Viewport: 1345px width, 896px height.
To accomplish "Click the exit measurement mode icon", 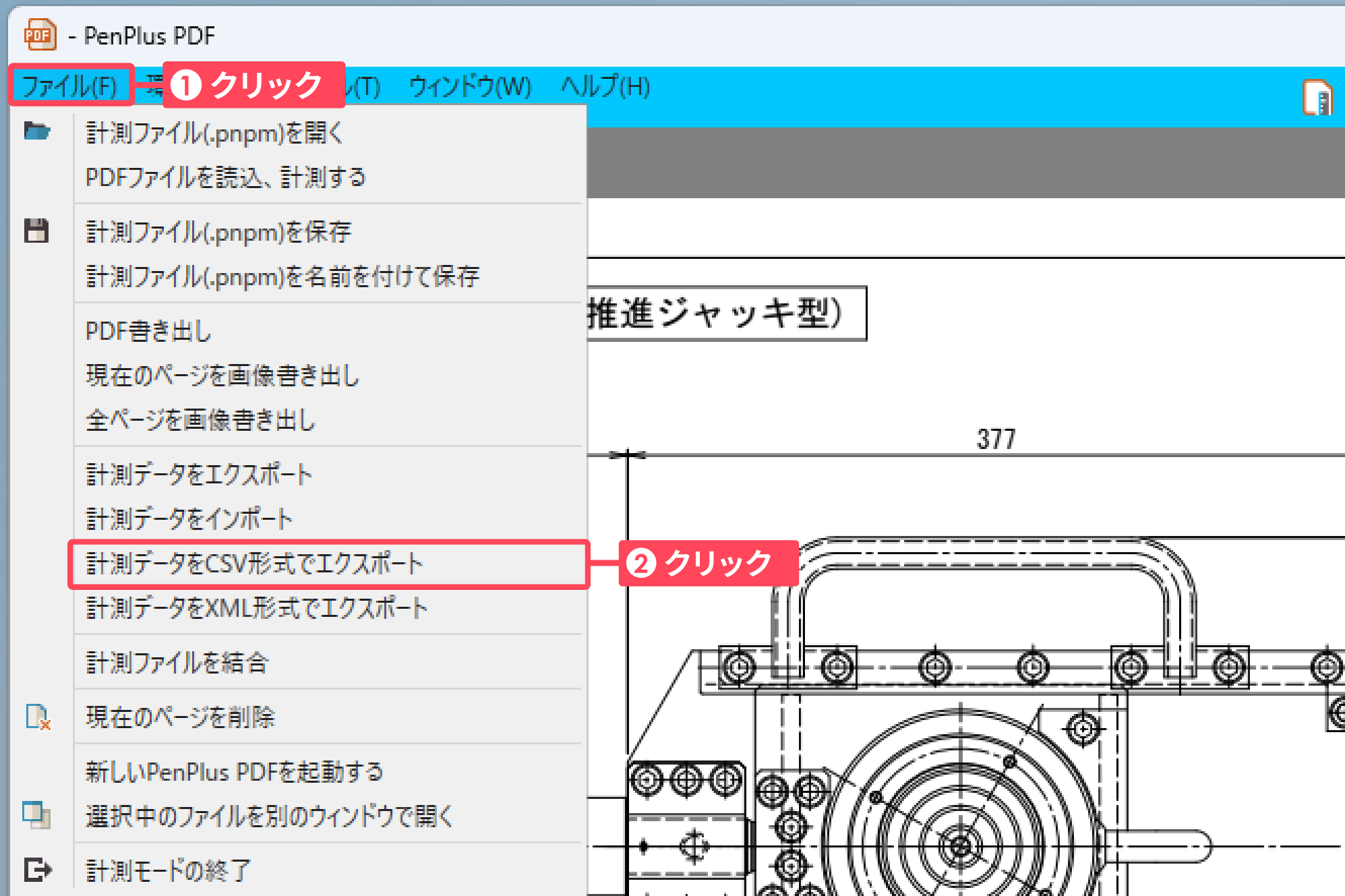I will pyautogui.click(x=38, y=870).
